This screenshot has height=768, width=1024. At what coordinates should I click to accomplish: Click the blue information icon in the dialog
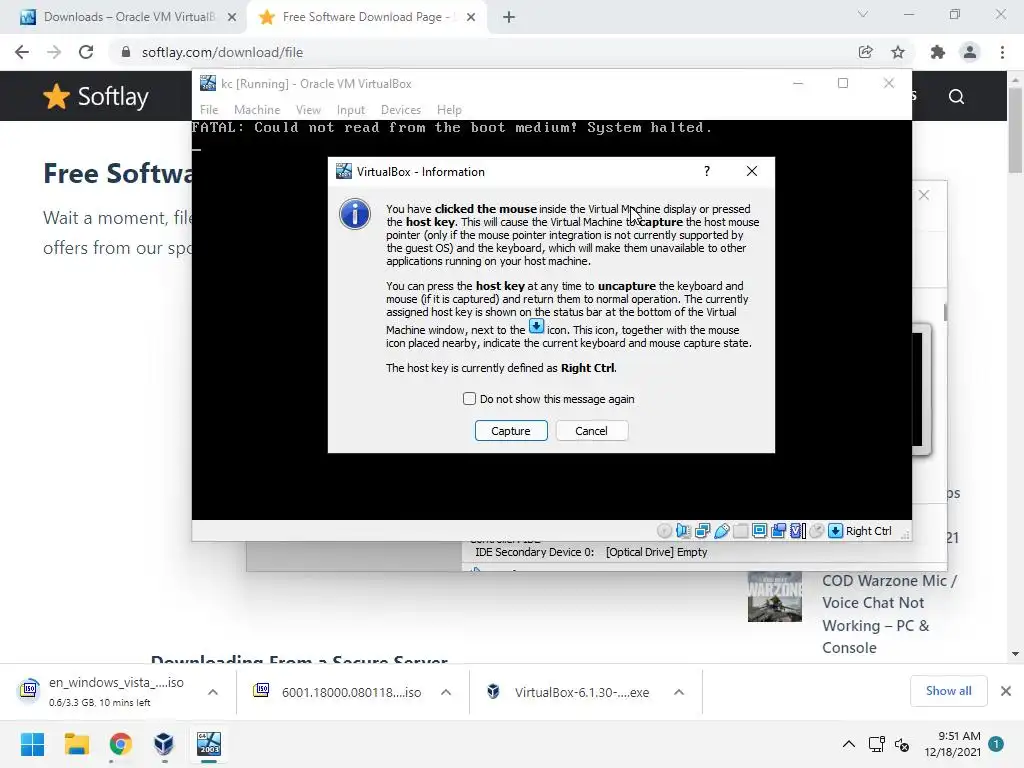point(355,214)
